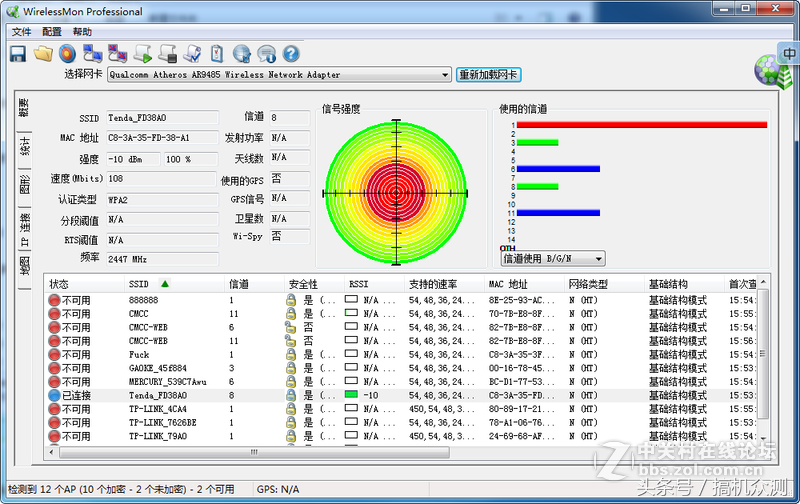Sort by the 支持的速率 column header
The height and width of the screenshot is (504, 800).
[x=444, y=284]
